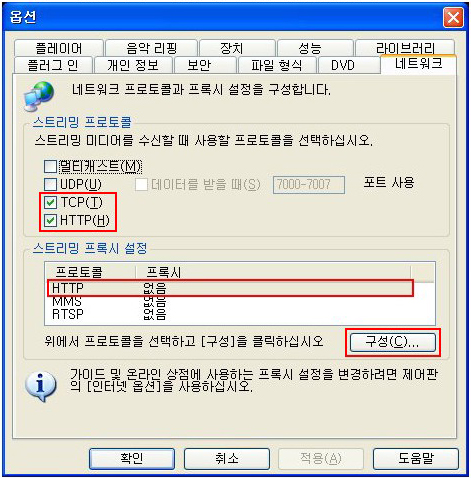471x478 pixels.
Task: Enable the 멀티캐스트(M) checkbox
Action: 50,166
